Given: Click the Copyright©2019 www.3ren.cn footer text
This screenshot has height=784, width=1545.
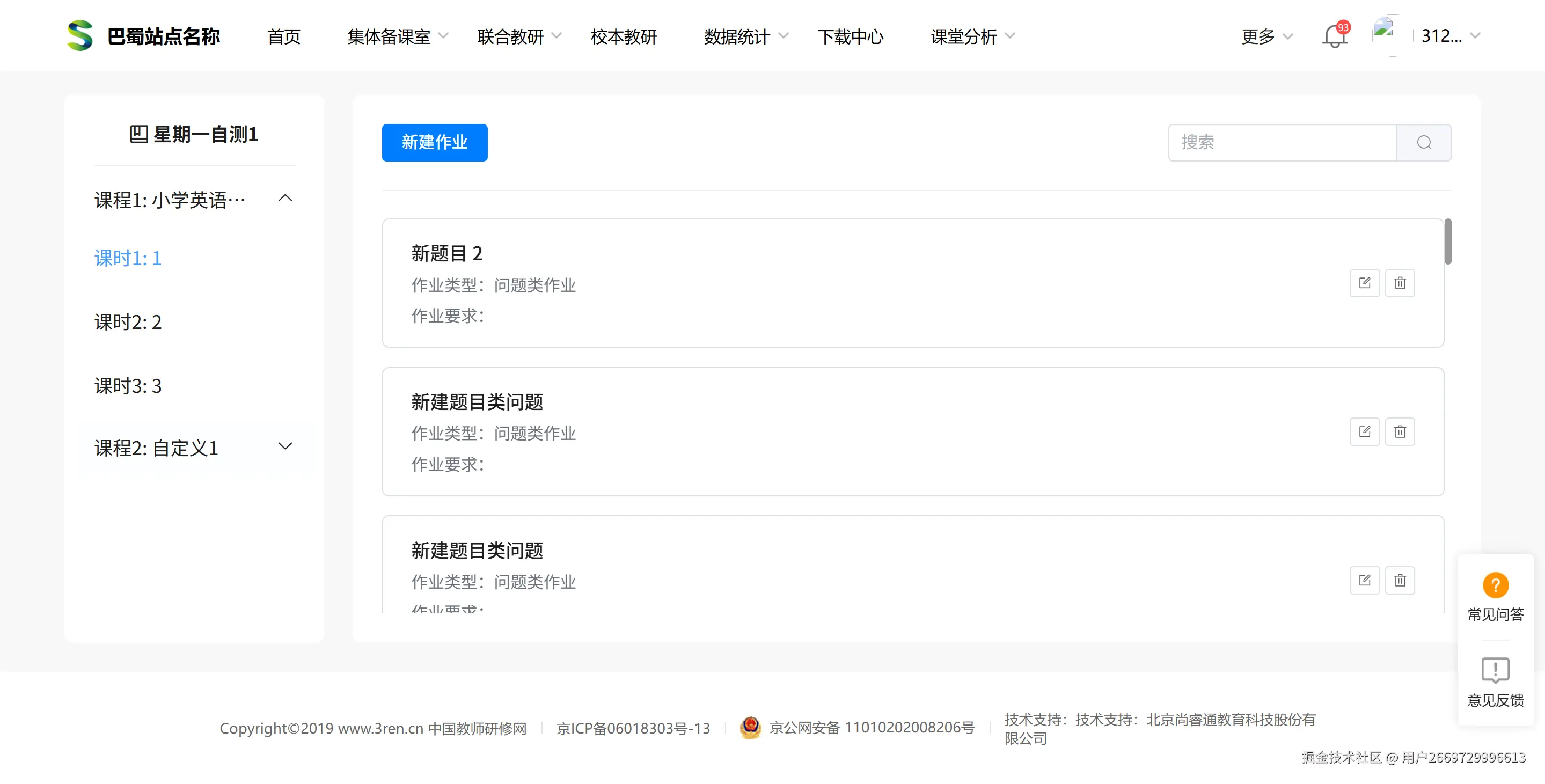Looking at the screenshot, I should (x=373, y=728).
